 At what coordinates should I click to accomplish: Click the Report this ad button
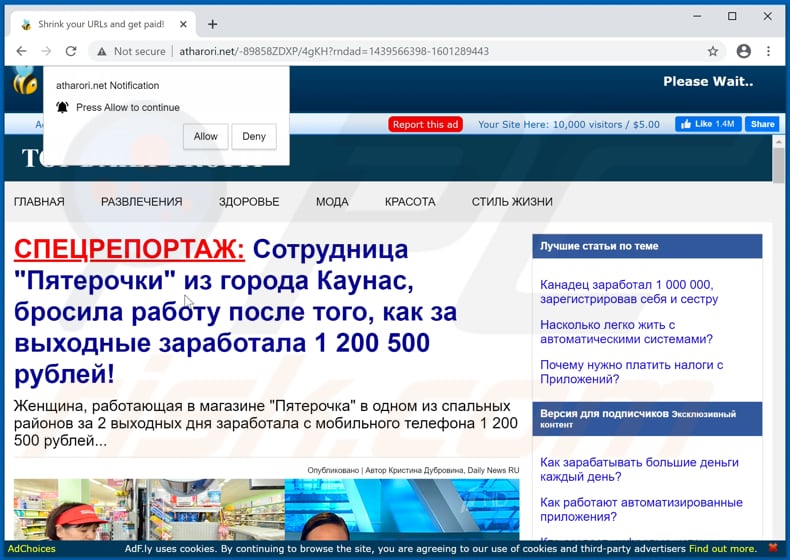coord(425,125)
